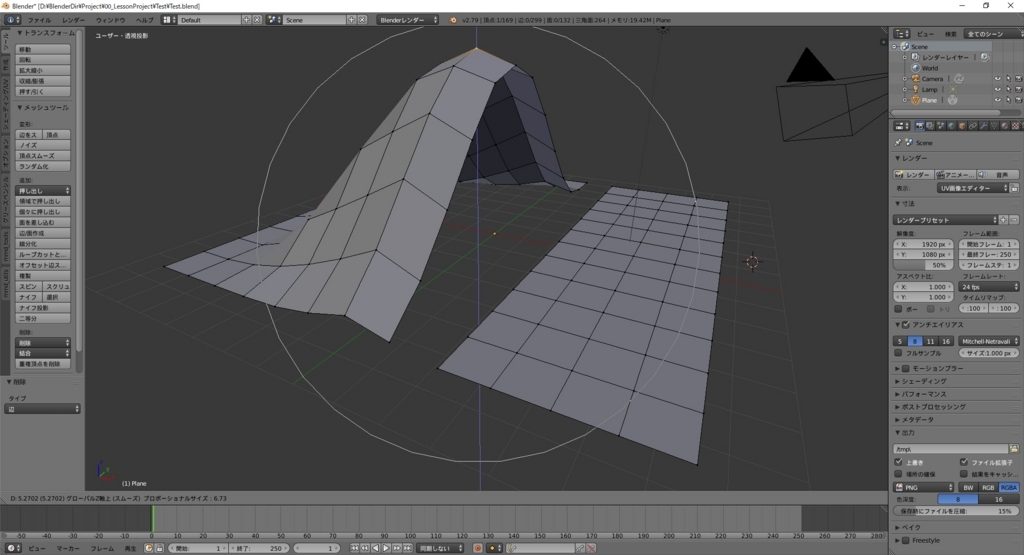Image resolution: width=1024 pixels, height=555 pixels.
Task: Expand the シェーディング panel
Action: [x=925, y=381]
